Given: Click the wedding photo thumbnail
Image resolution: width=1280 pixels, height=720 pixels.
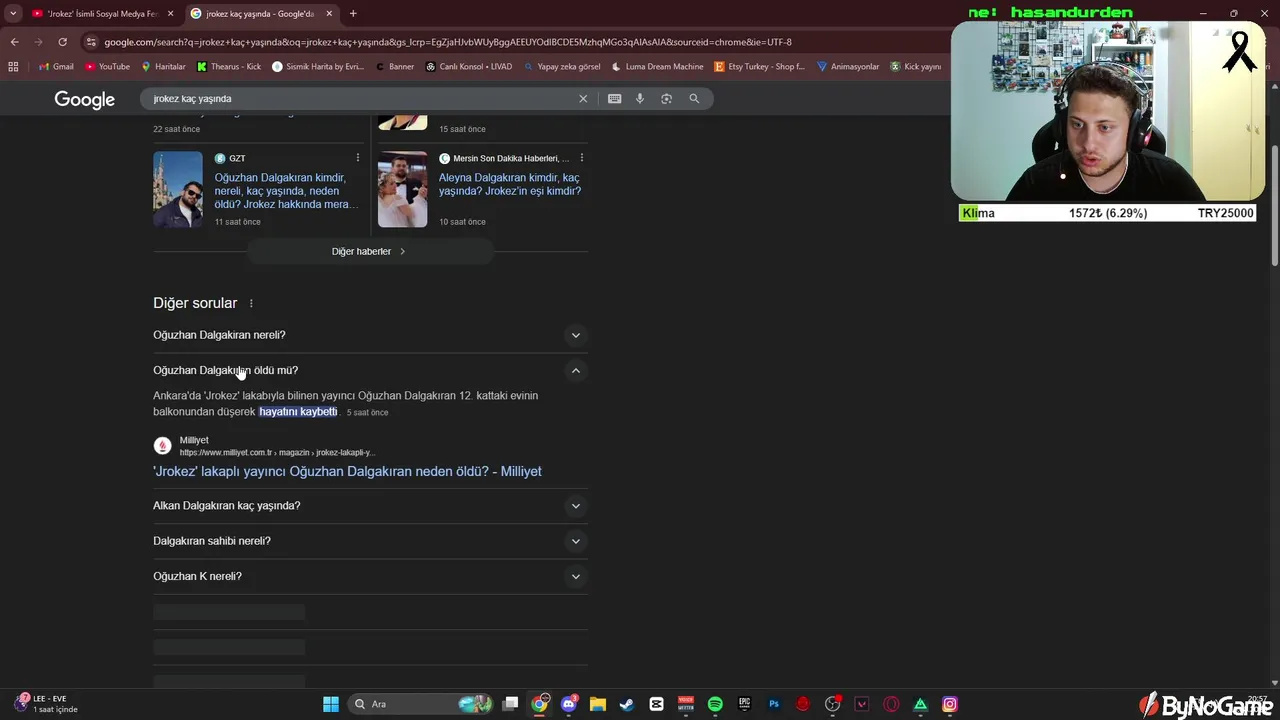Looking at the screenshot, I should [402, 189].
